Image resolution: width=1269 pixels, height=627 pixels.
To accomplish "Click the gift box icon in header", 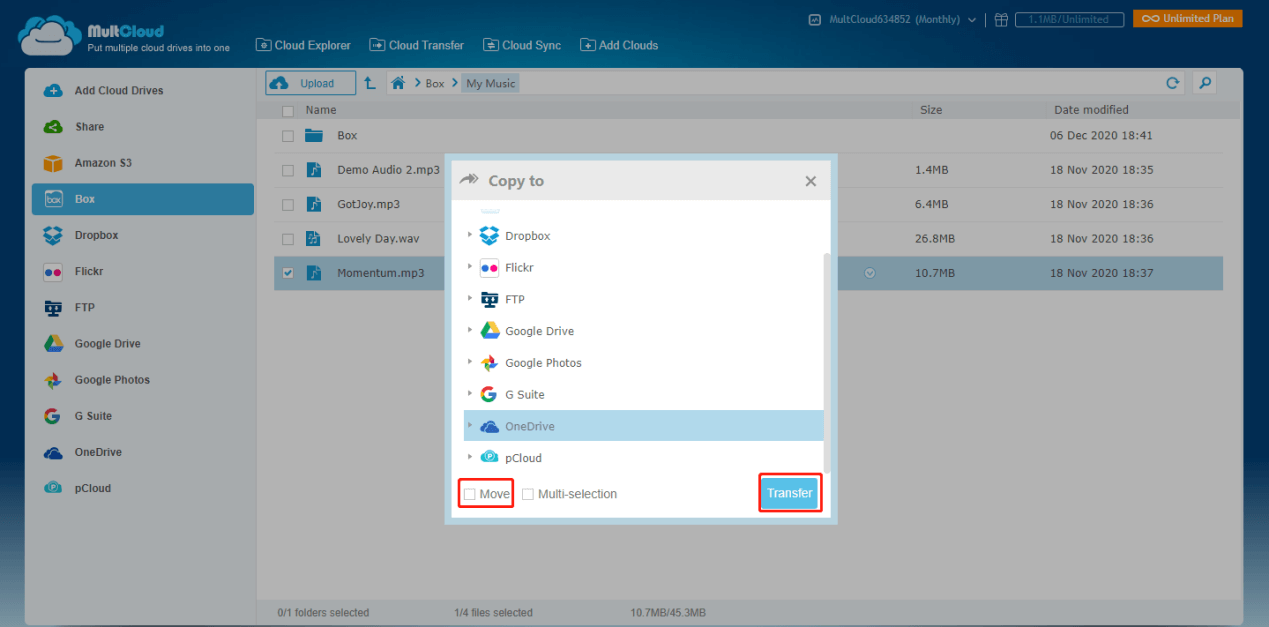I will click(x=1002, y=19).
